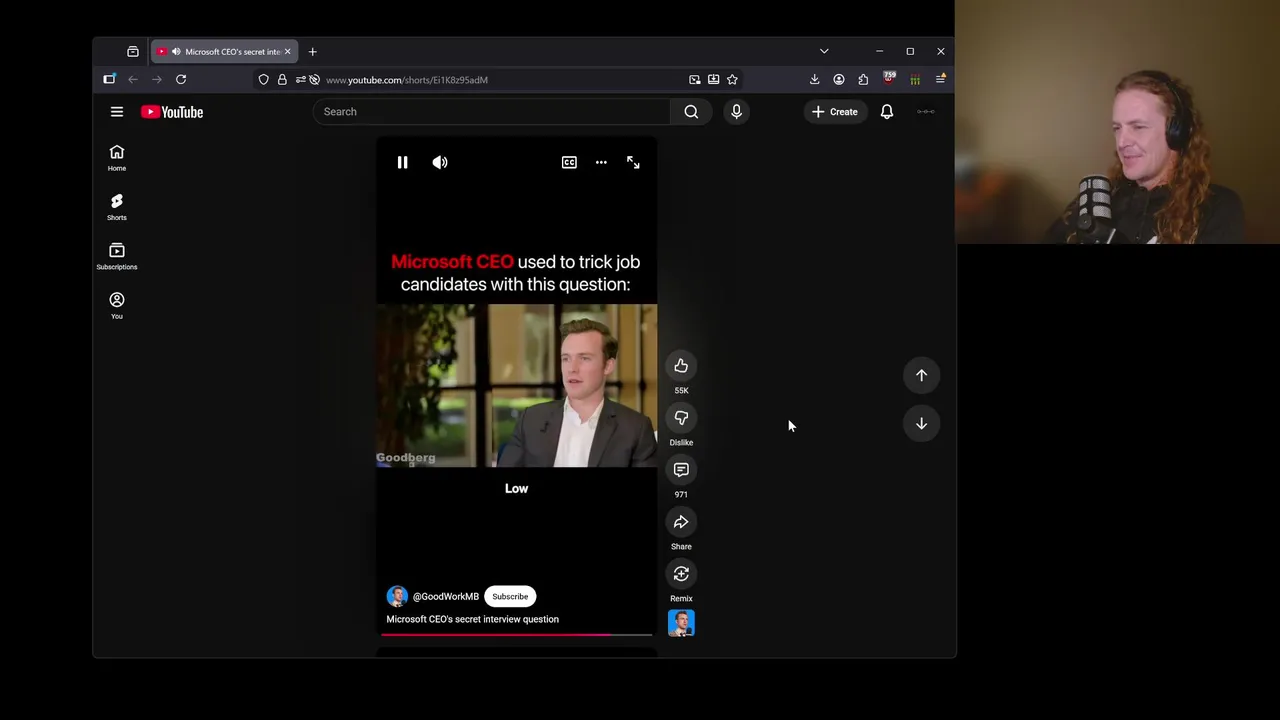Viewport: 1280px width, 720px height.
Task: Open the YouTube hamburger guide menu
Action: click(117, 112)
